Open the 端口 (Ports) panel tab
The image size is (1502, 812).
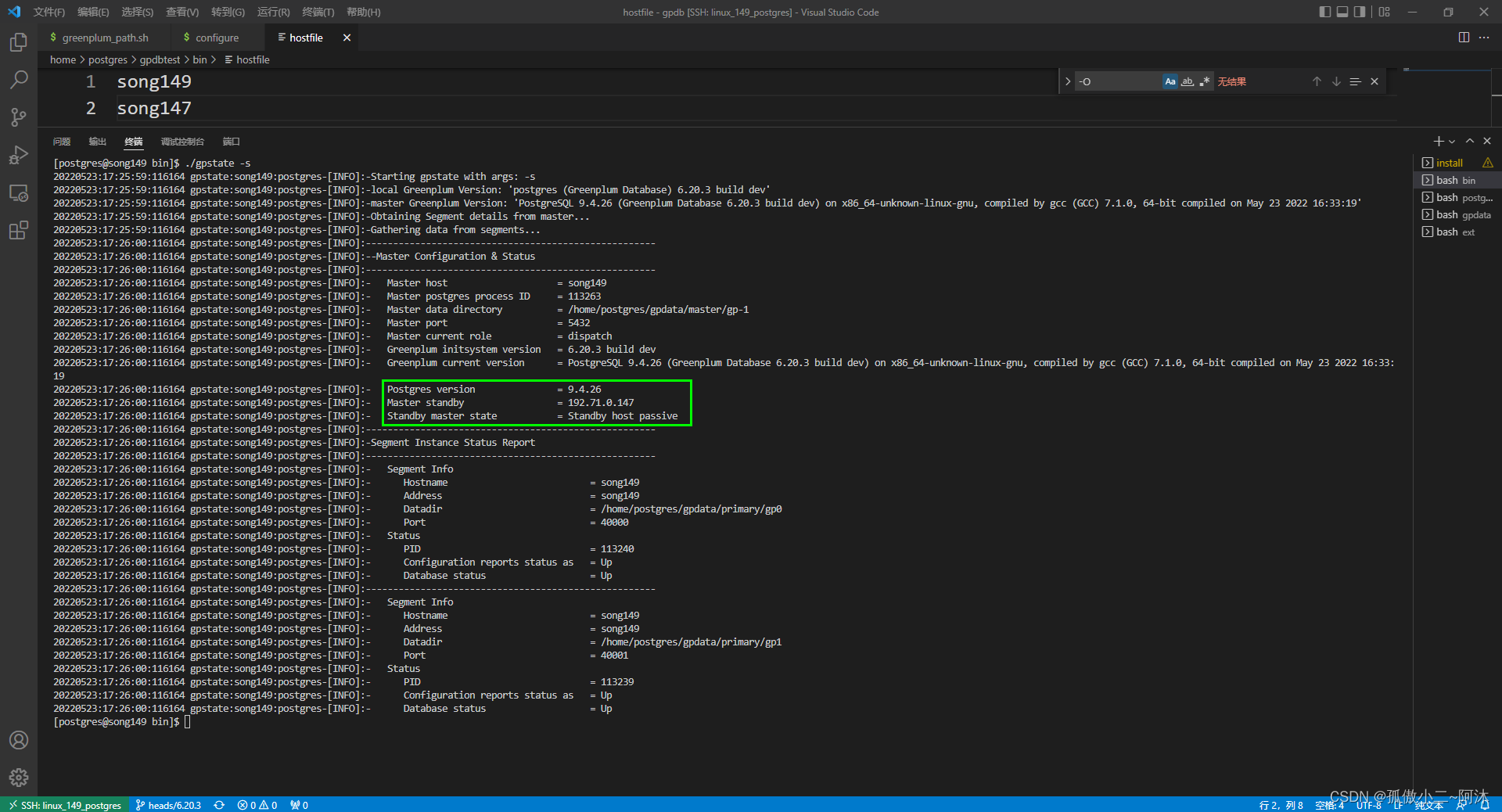tap(231, 142)
